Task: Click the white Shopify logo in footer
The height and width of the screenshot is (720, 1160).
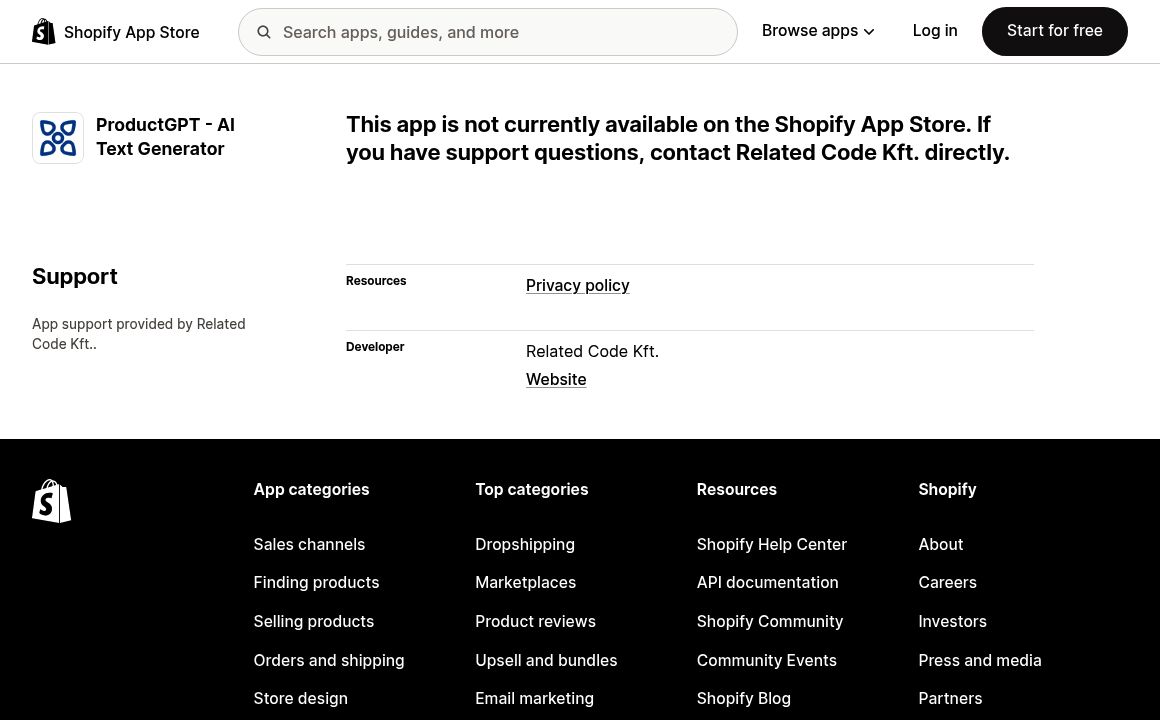Action: (52, 501)
